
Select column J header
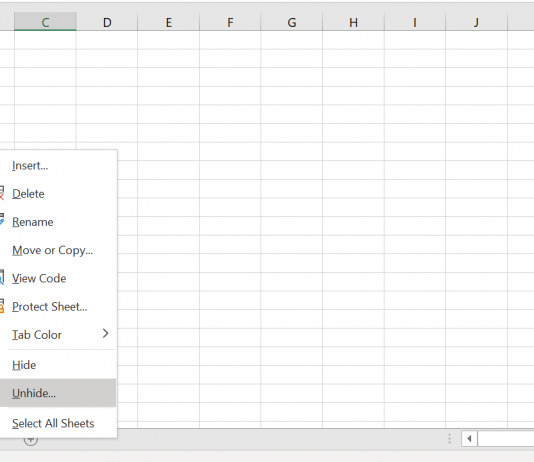pos(476,22)
